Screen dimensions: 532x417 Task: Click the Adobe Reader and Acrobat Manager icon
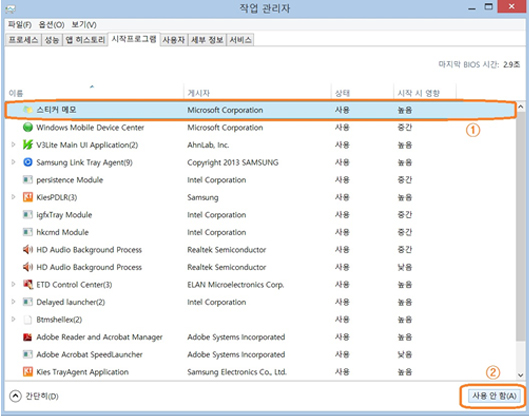point(27,337)
